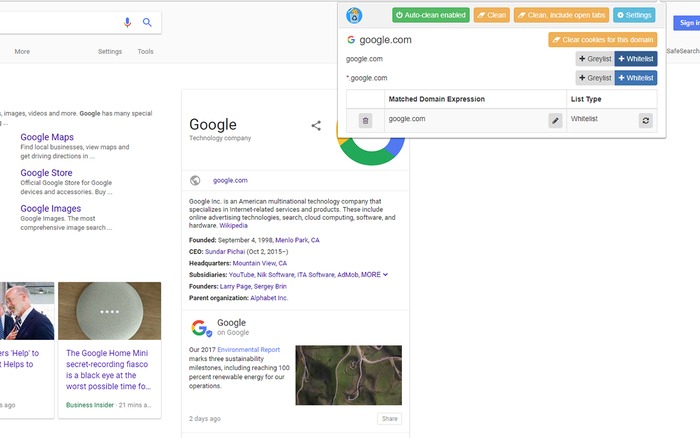Viewport: 700px width, 438px height.
Task: Click the voice search microphone icon
Action: [127, 22]
